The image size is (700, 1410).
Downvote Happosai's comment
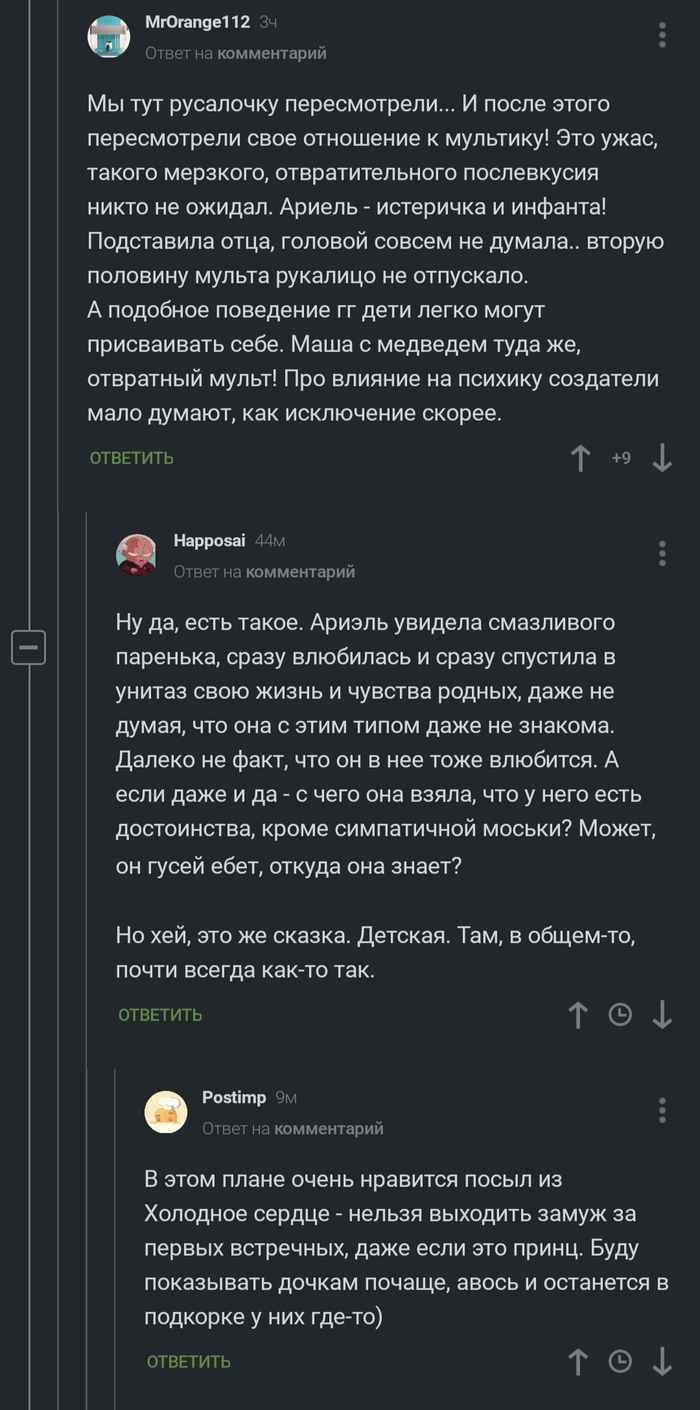[662, 1014]
